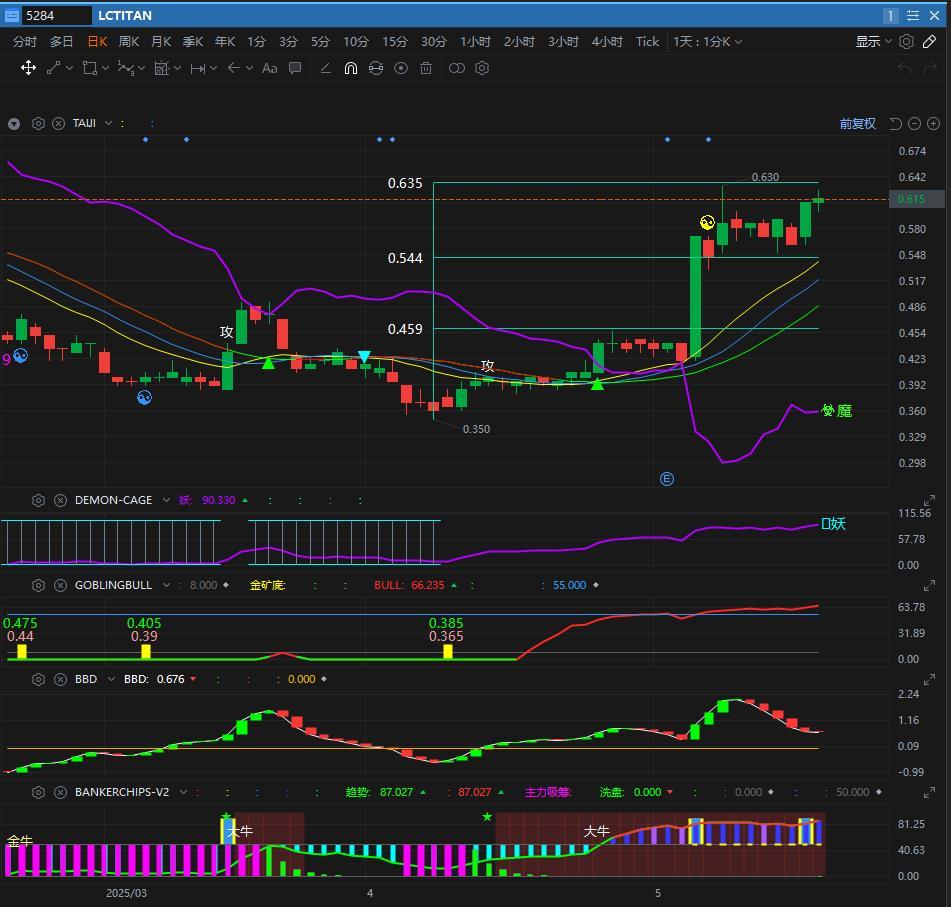The height and width of the screenshot is (907, 951).
Task: Click the overlapping circles compare icon
Action: tap(457, 68)
